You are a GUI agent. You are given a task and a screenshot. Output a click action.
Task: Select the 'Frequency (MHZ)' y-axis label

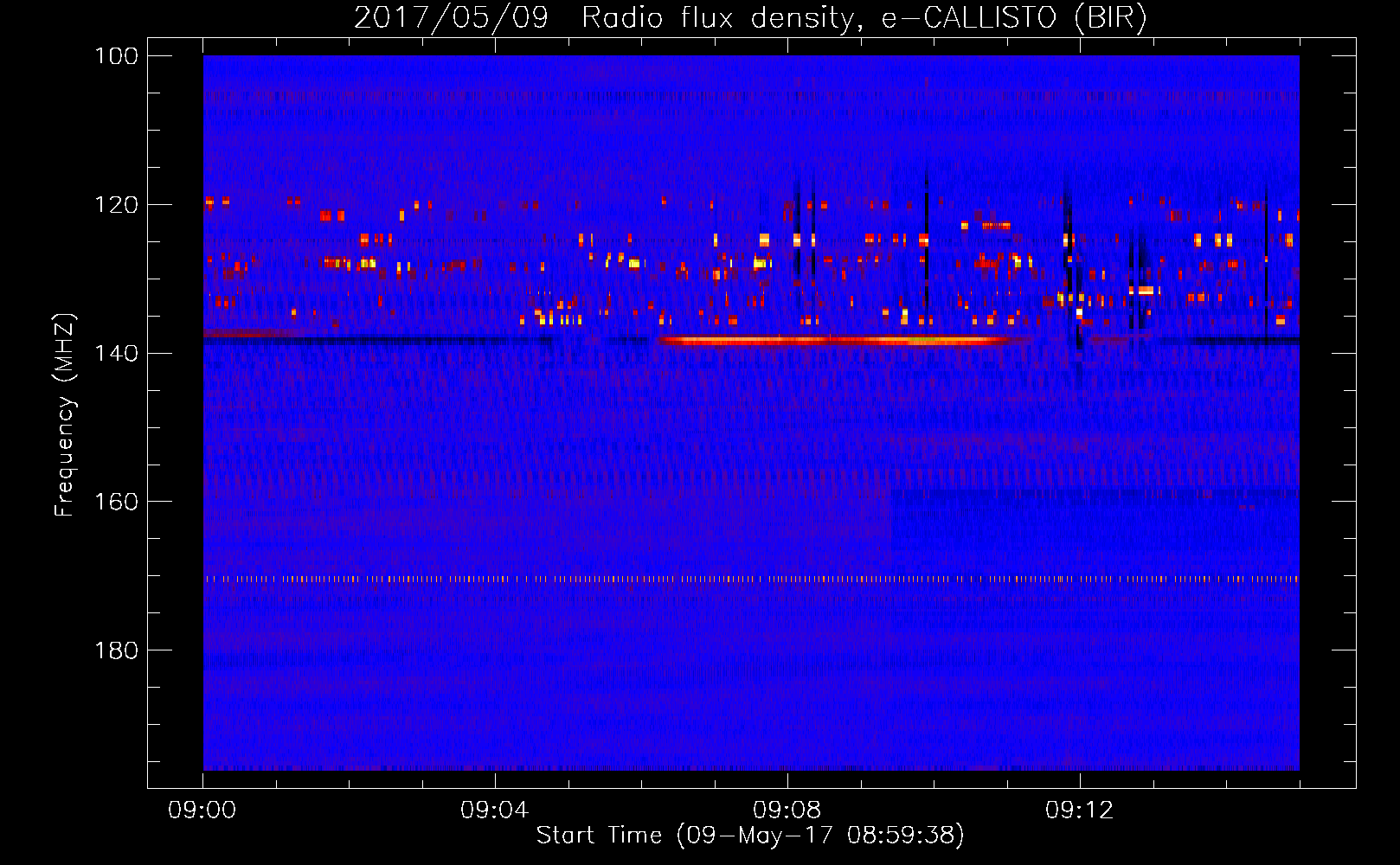coord(65,414)
